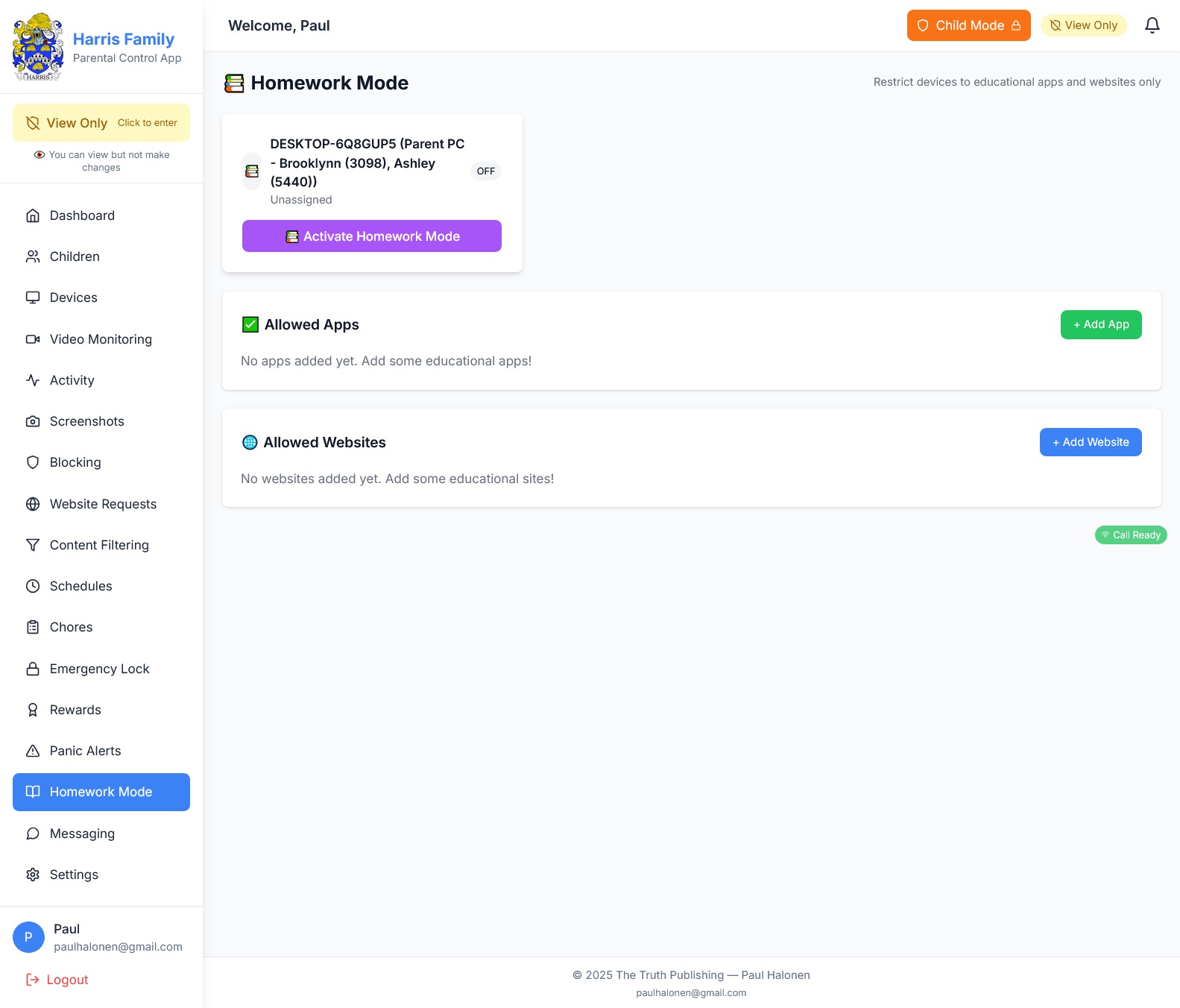Click the camera icon beside Screenshots
Viewport: 1180px width, 1008px height.
[x=33, y=421]
